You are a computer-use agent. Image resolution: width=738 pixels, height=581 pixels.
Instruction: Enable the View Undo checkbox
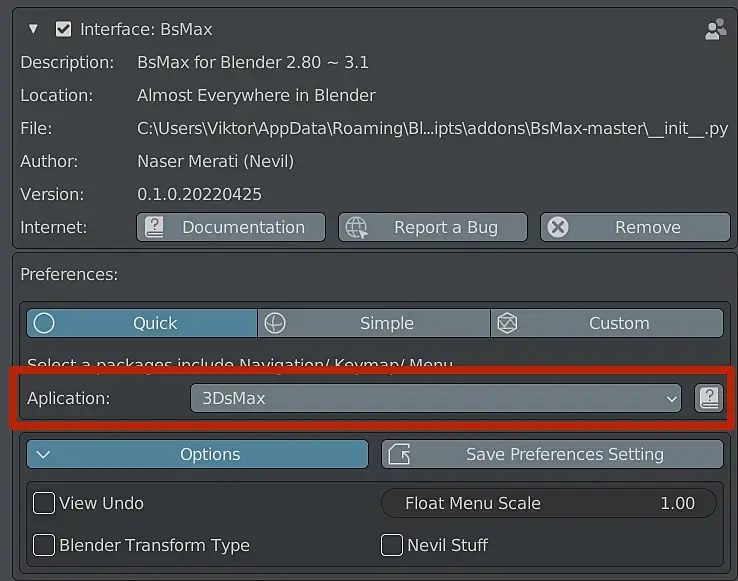tap(44, 503)
